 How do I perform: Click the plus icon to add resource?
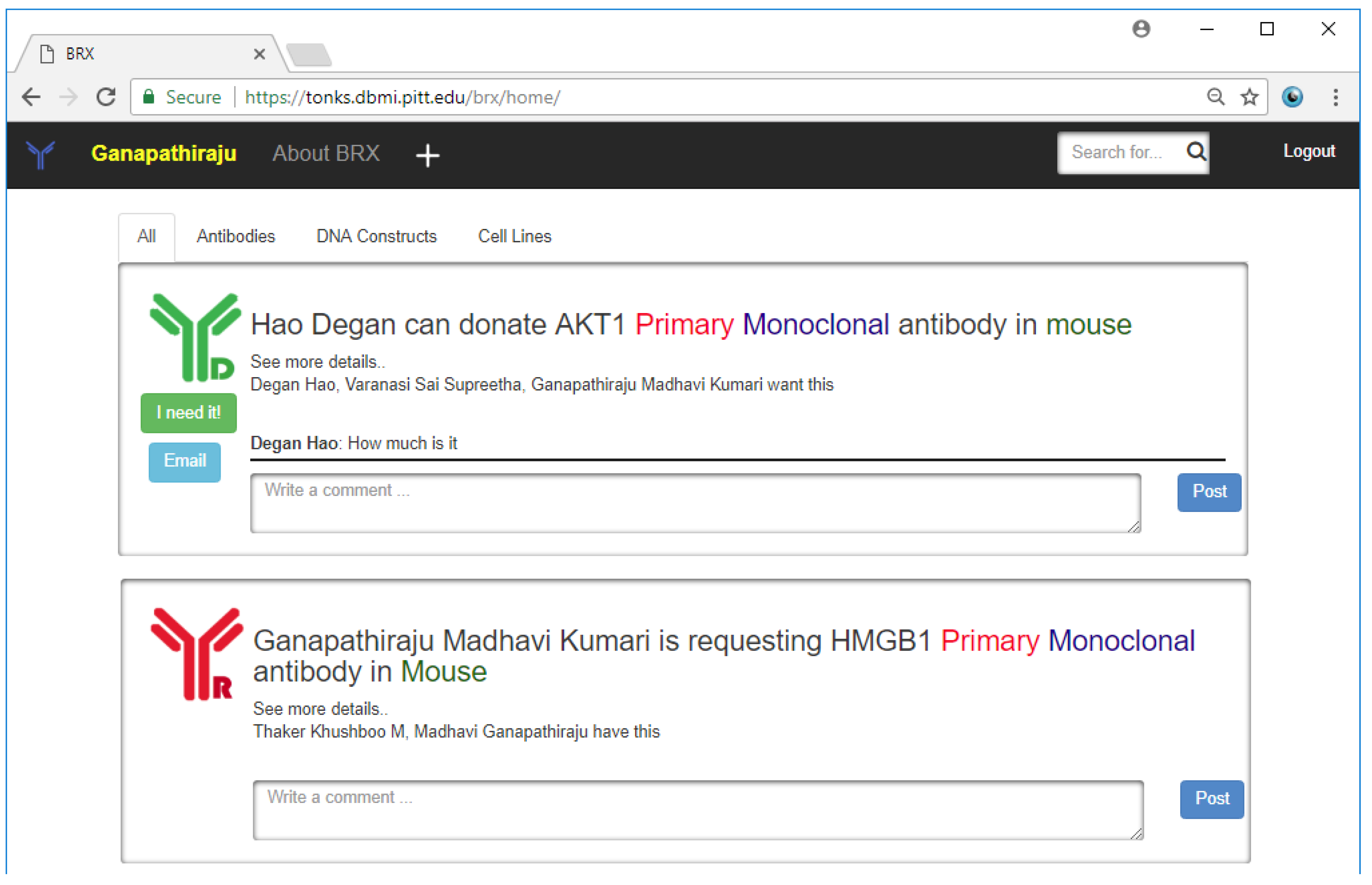[x=427, y=155]
